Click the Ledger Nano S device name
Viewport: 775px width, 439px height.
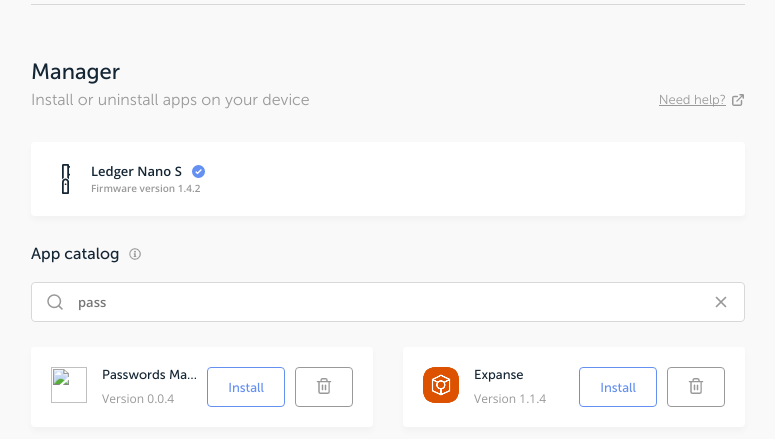pos(136,171)
